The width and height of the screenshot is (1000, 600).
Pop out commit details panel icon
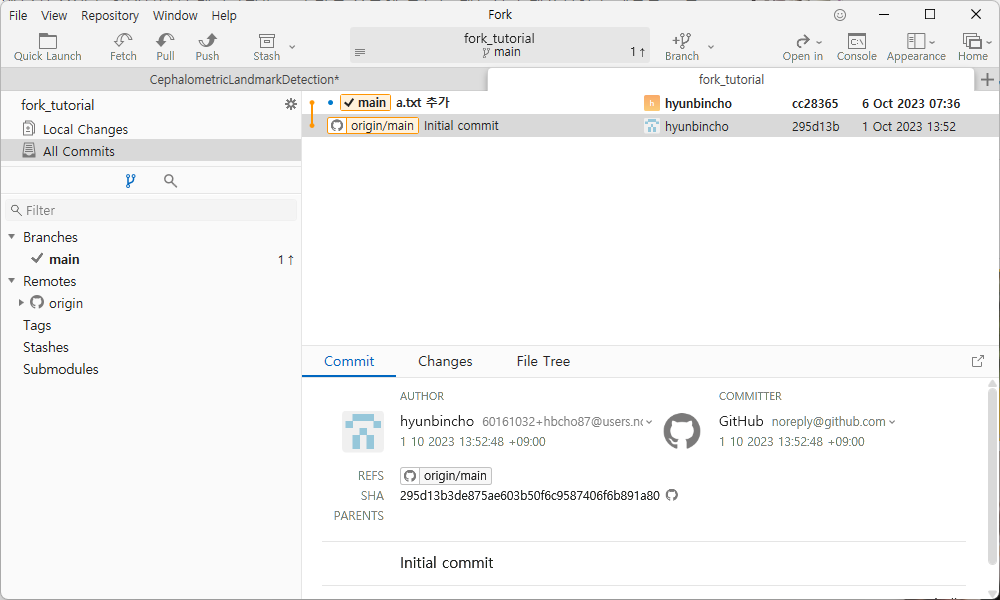[978, 362]
